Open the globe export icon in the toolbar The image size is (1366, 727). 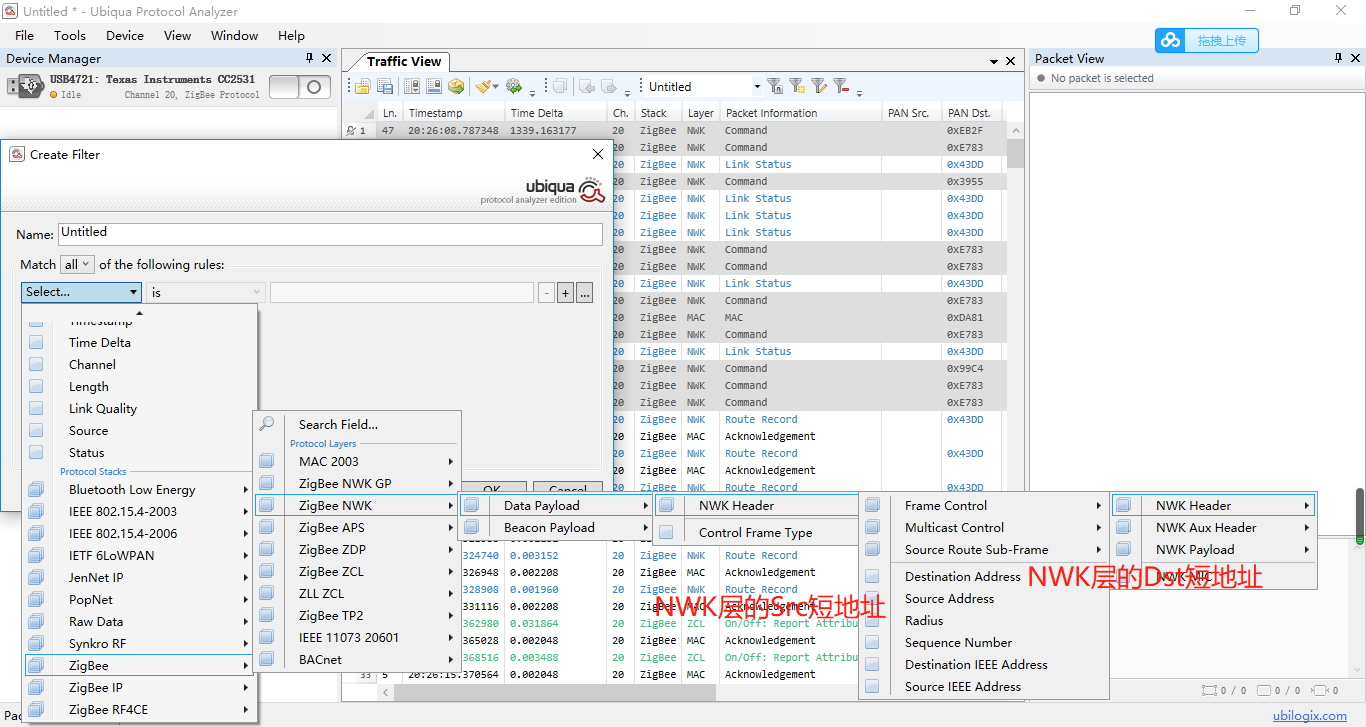coord(456,86)
